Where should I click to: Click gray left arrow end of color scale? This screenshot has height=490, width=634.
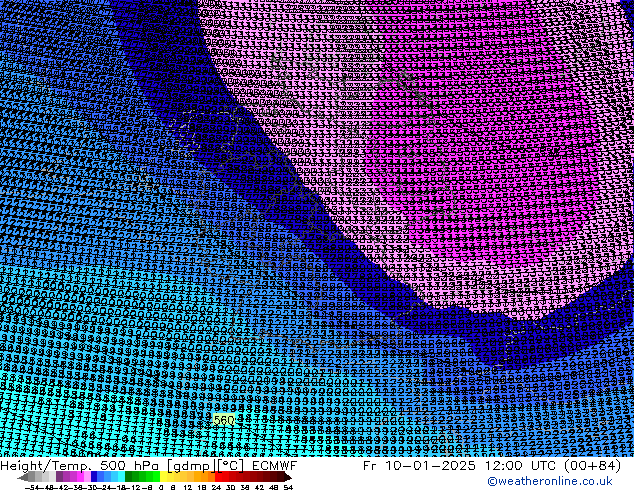click(x=22, y=477)
